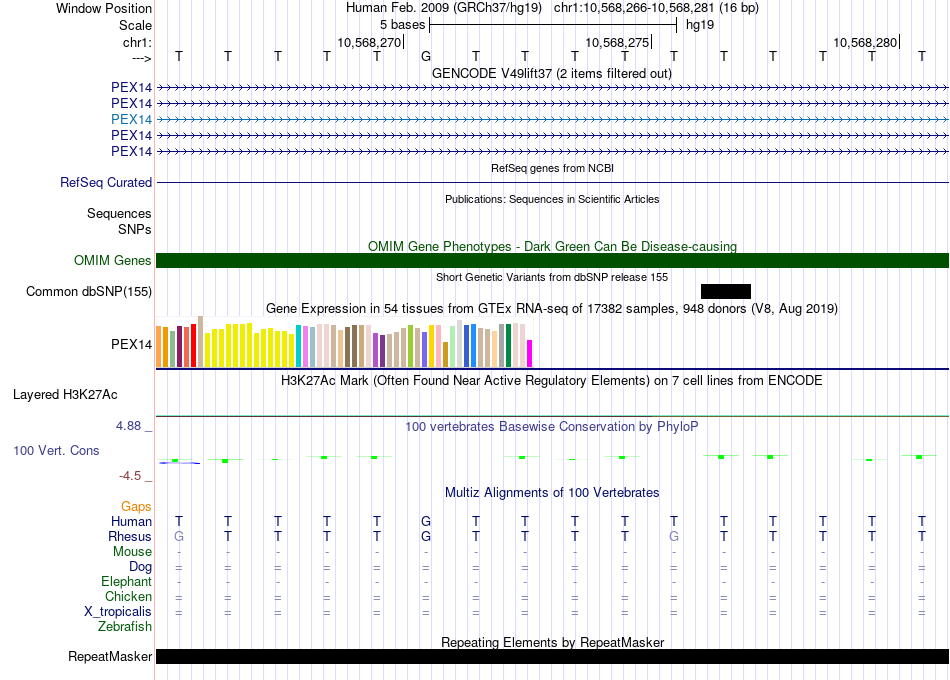Click the GENCODE V49lift37 track title
This screenshot has width=950, height=680.
(552, 73)
